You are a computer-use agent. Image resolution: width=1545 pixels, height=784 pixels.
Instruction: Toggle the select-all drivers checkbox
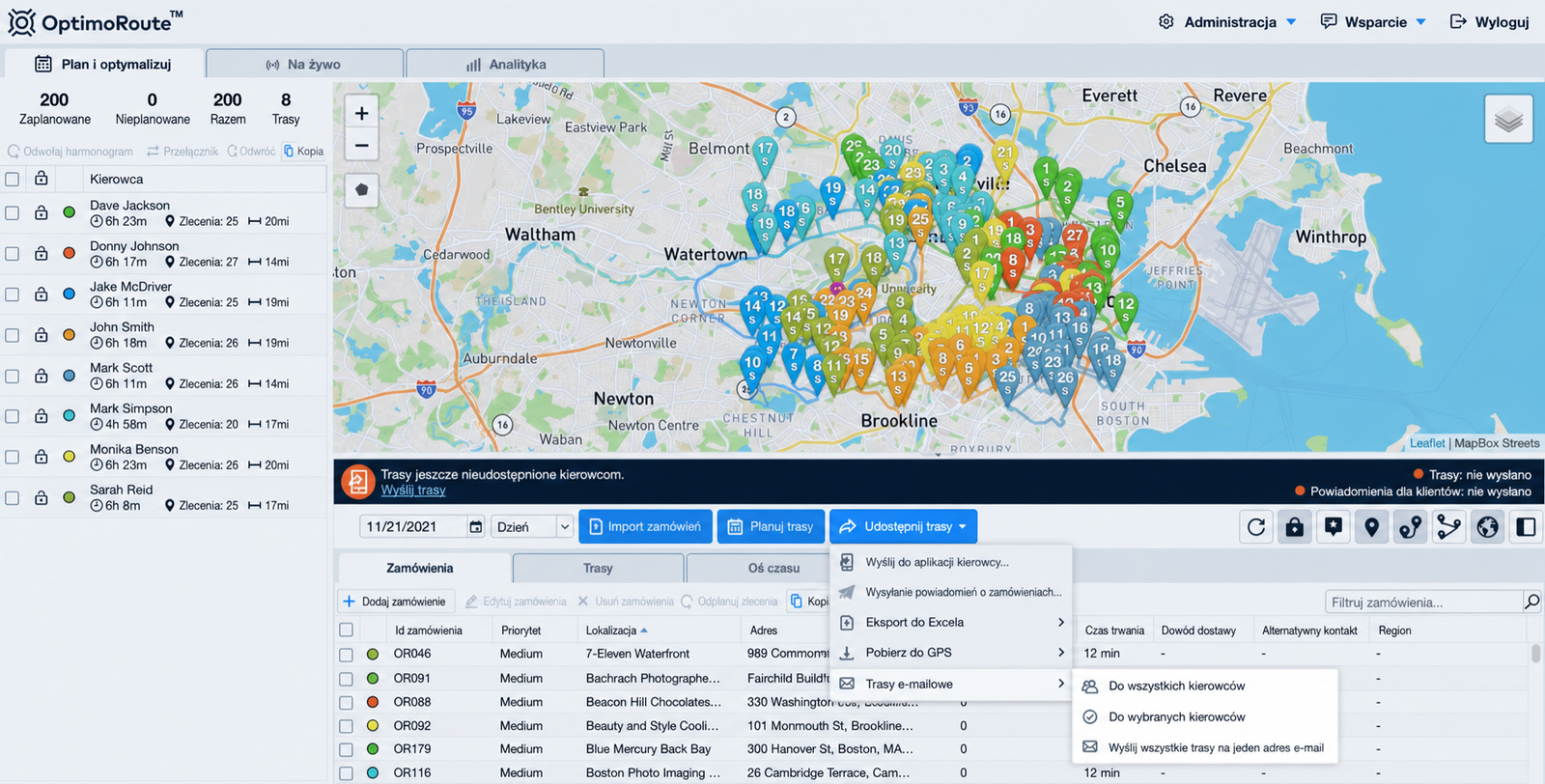pyautogui.click(x=13, y=180)
